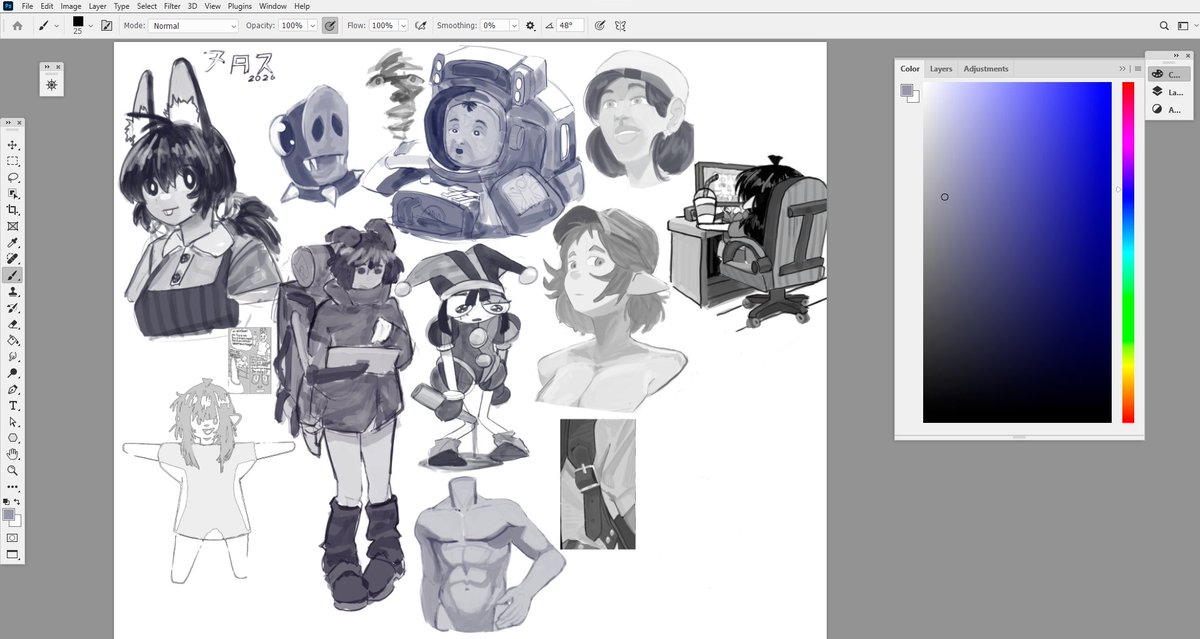The image size is (1200, 639).
Task: Toggle pressure for opacity button
Action: (330, 25)
